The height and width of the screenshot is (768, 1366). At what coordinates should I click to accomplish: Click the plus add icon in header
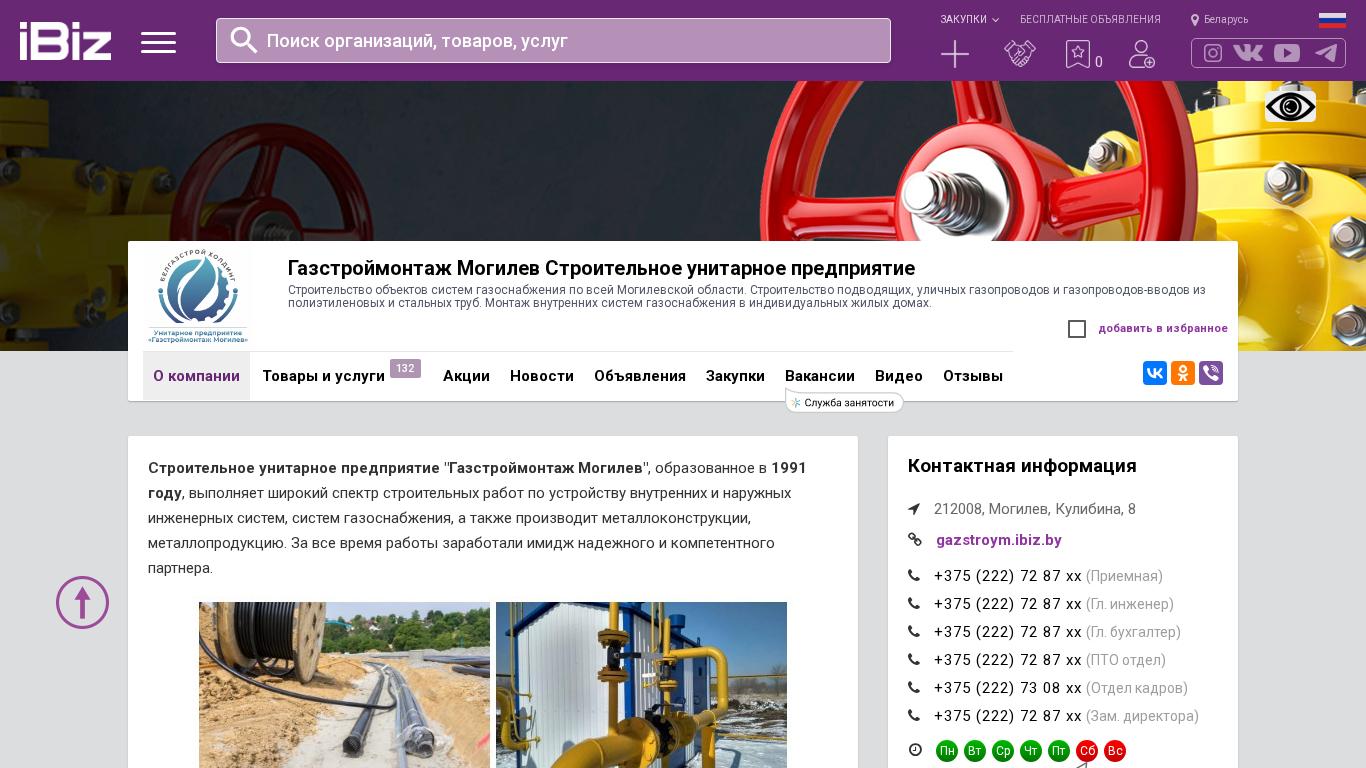955,54
